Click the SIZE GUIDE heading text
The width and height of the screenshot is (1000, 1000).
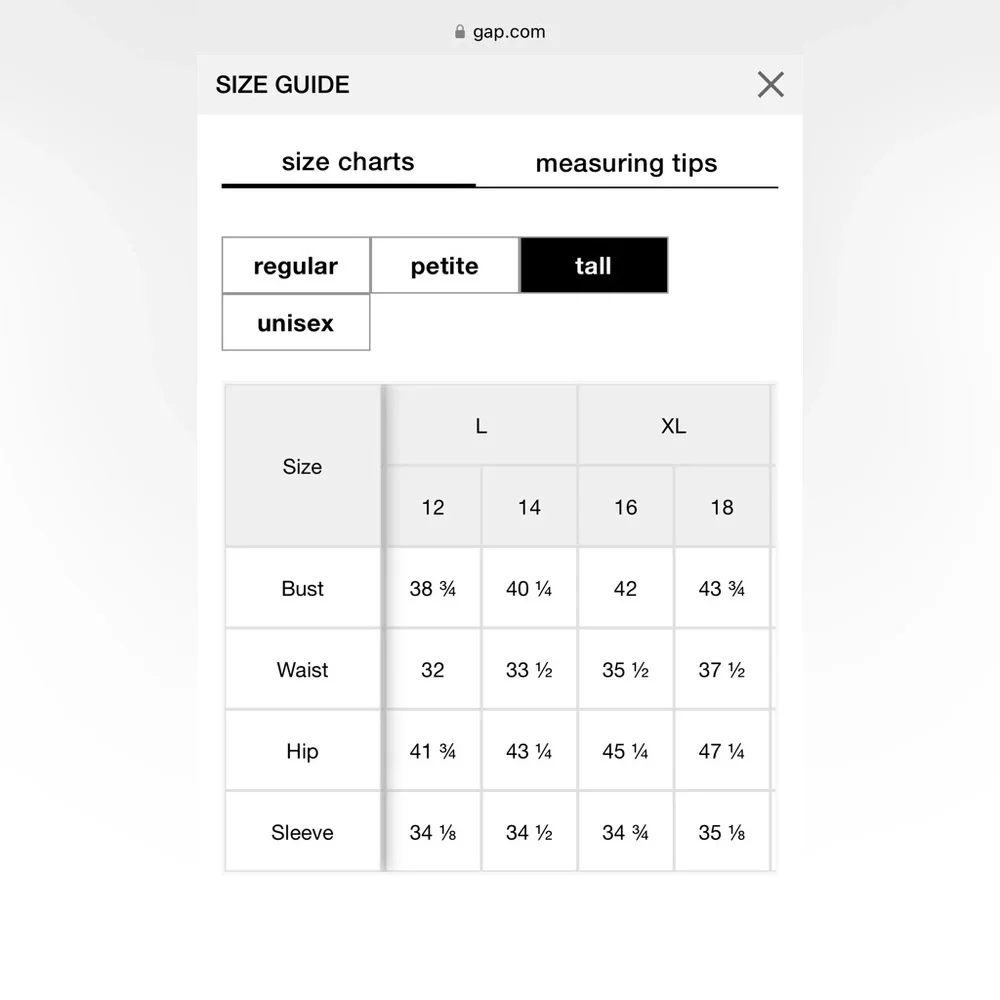[x=283, y=85]
